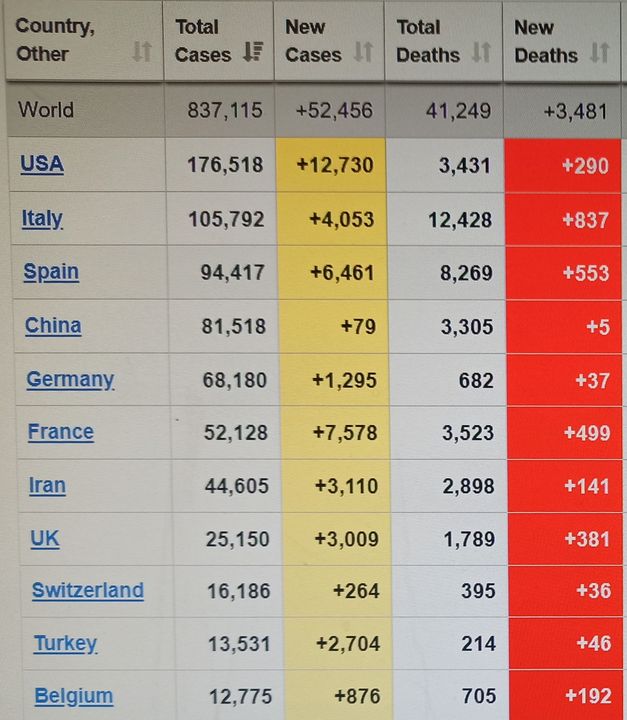The width and height of the screenshot is (627, 720).
Task: Sort table by New Cases arrows
Action: pyautogui.click(x=363, y=51)
